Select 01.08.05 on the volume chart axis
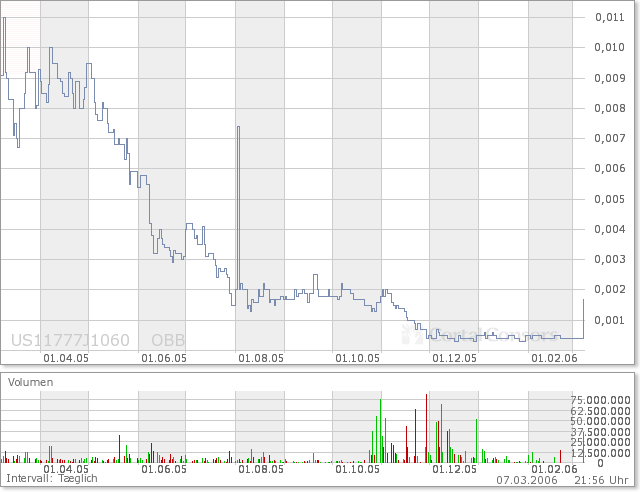The width and height of the screenshot is (640, 492). coord(260,468)
